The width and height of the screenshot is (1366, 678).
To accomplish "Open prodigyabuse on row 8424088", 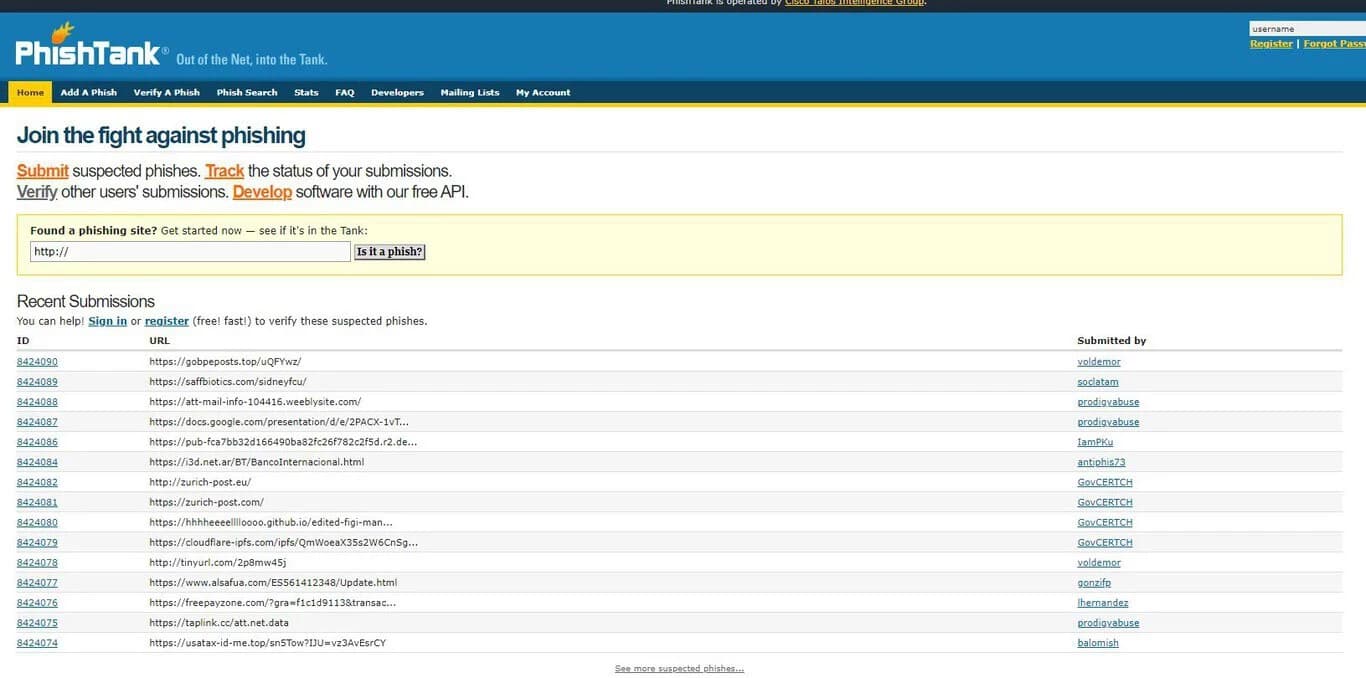I will point(1108,402).
